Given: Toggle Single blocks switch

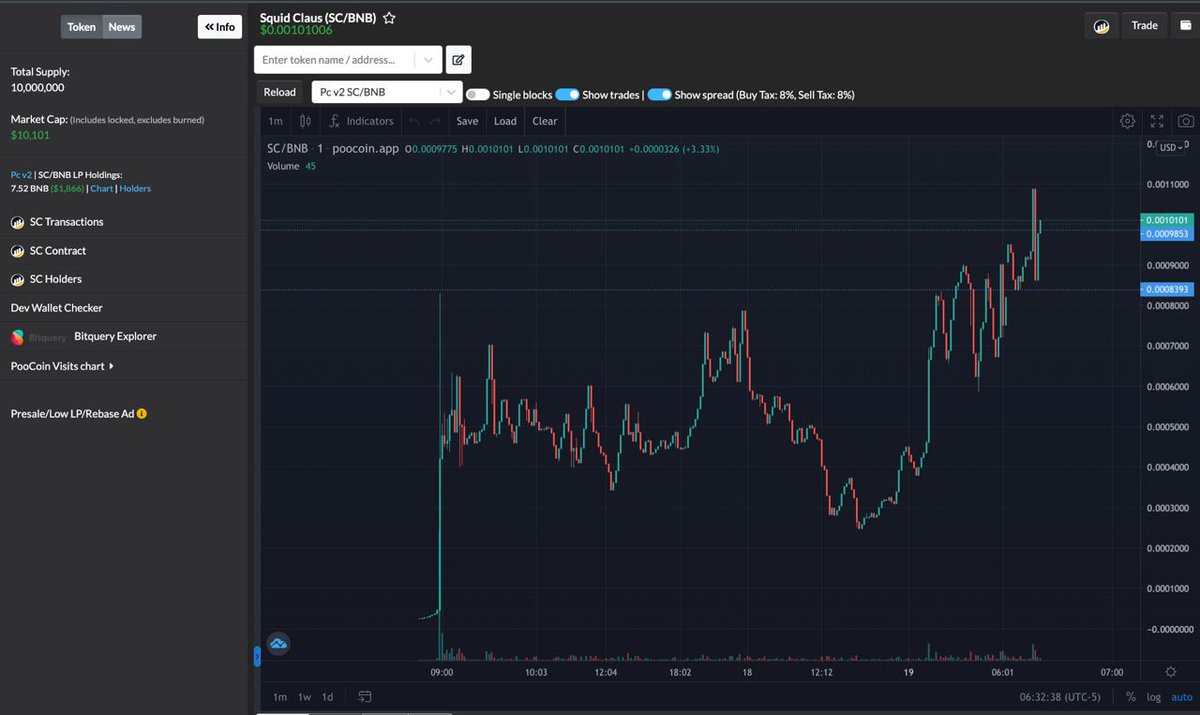Looking at the screenshot, I should tap(477, 94).
